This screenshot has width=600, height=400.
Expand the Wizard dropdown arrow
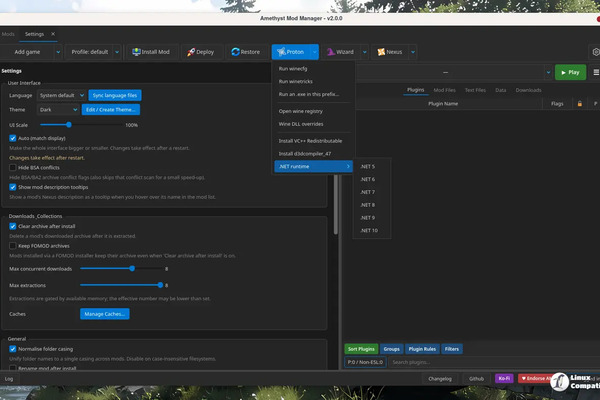[x=365, y=52]
